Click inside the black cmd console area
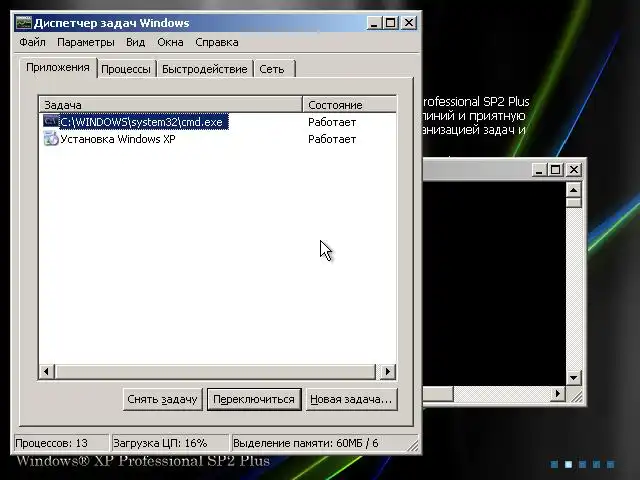The width and height of the screenshot is (640, 480). coord(494,284)
